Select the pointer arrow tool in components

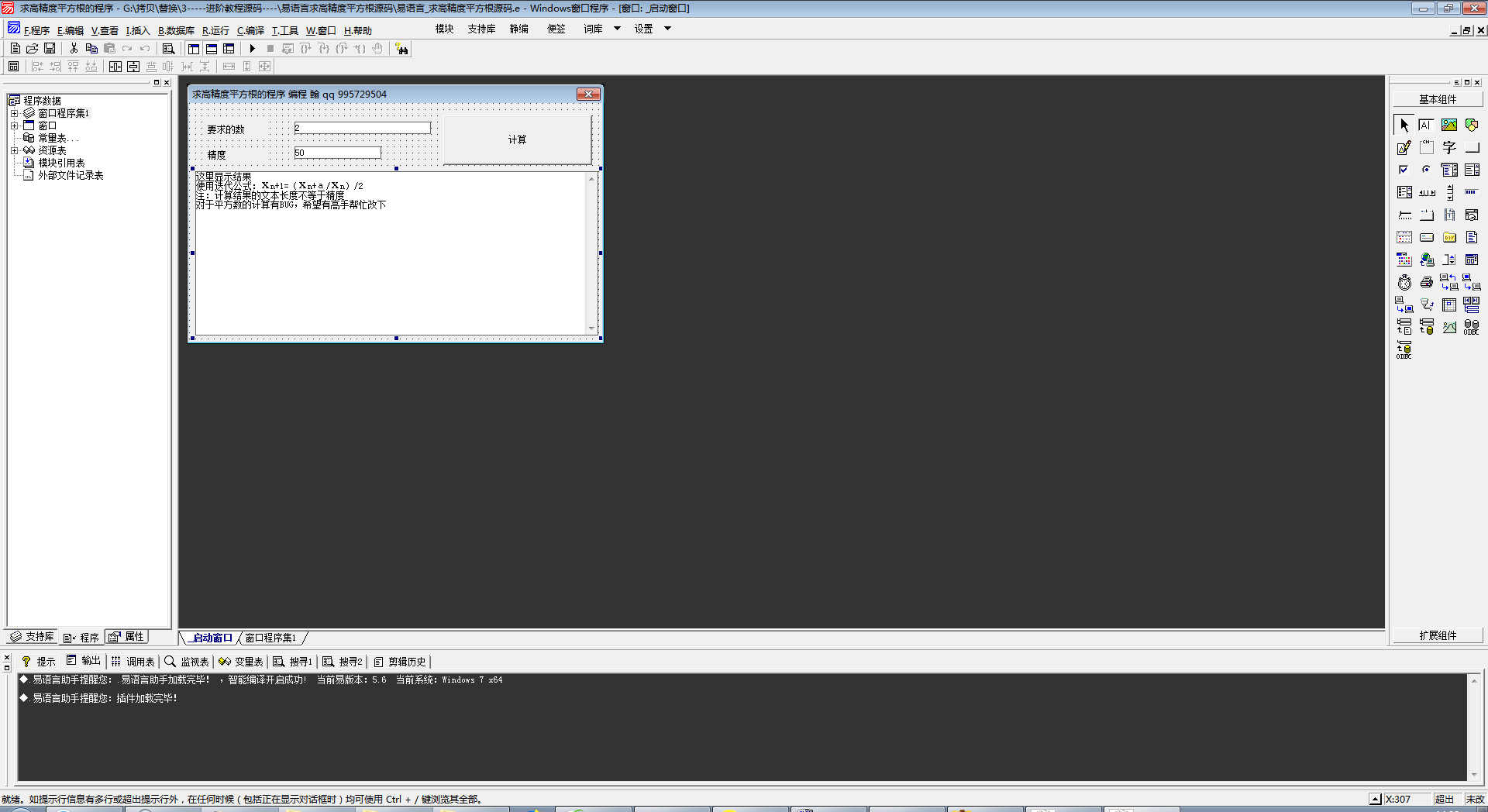tap(1404, 125)
